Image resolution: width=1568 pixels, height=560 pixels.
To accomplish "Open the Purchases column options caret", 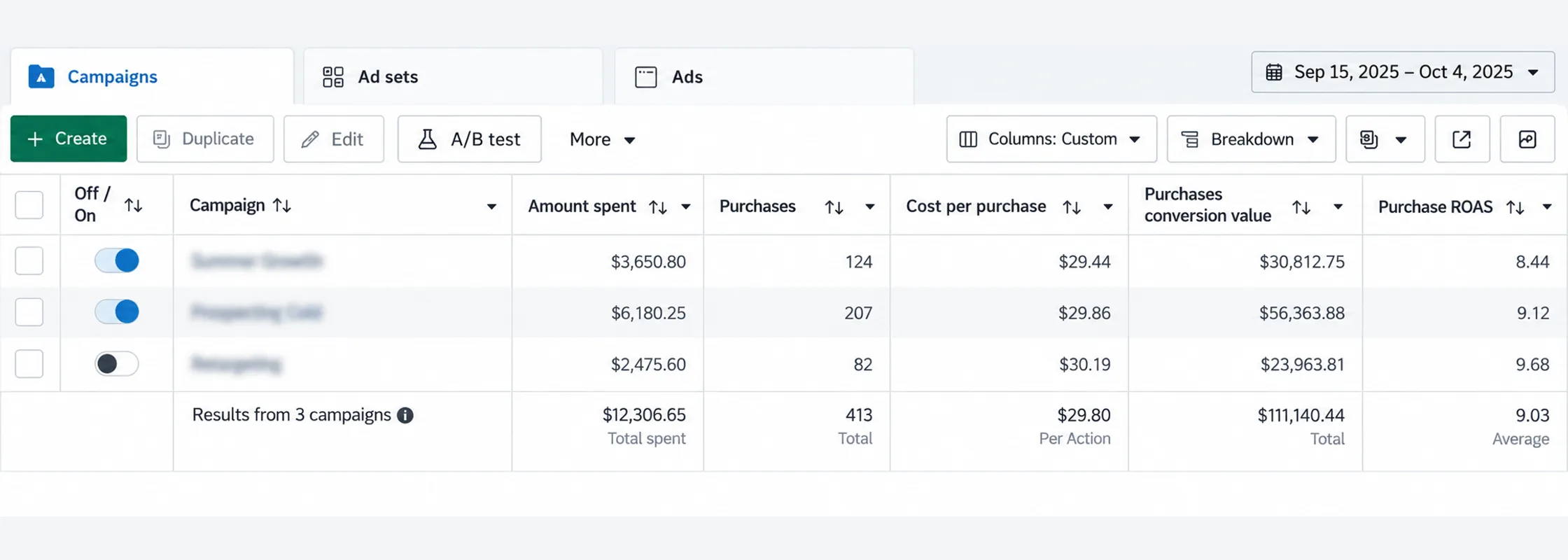I will (x=869, y=206).
